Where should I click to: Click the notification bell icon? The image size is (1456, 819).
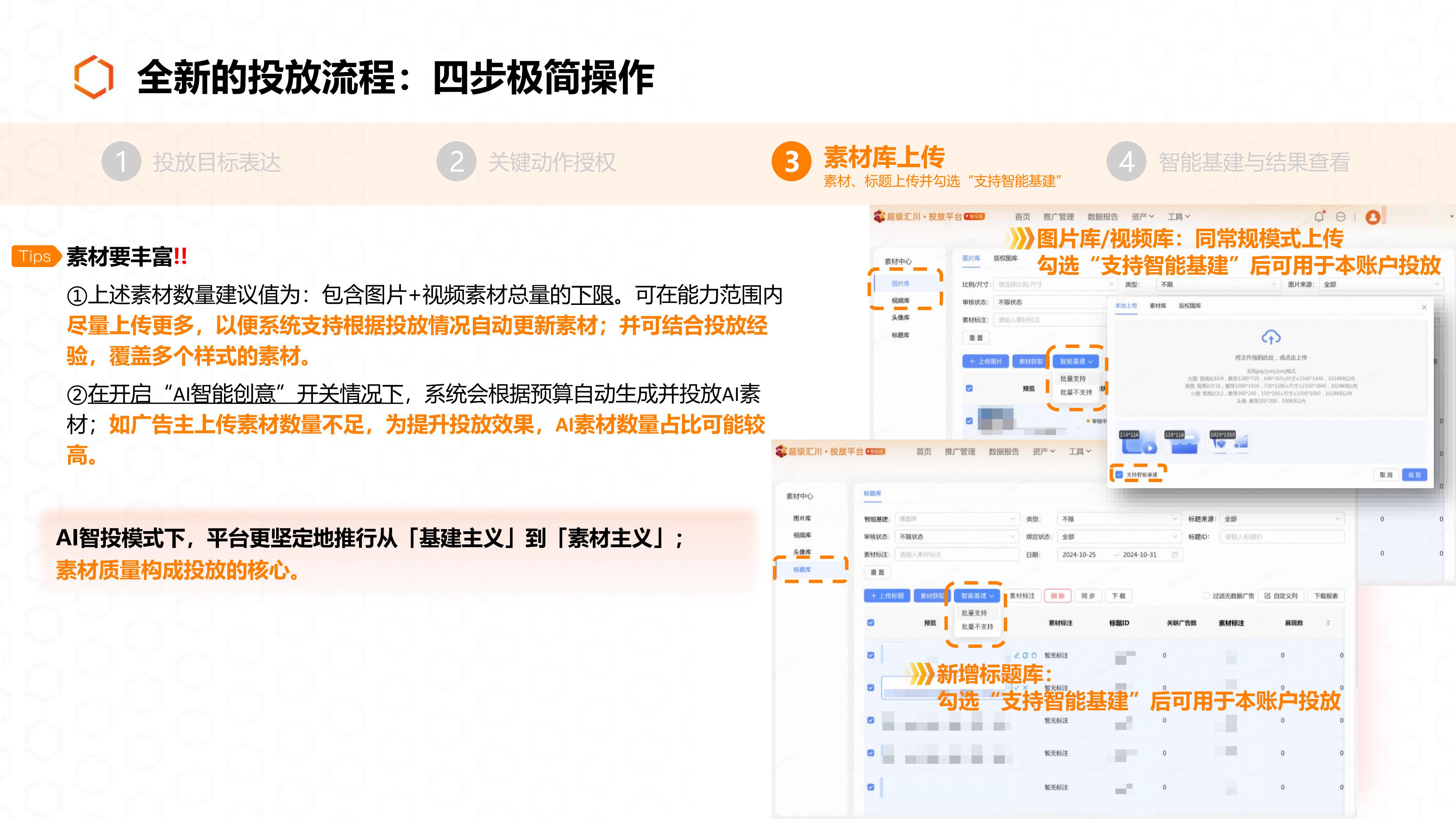pos(1319,216)
